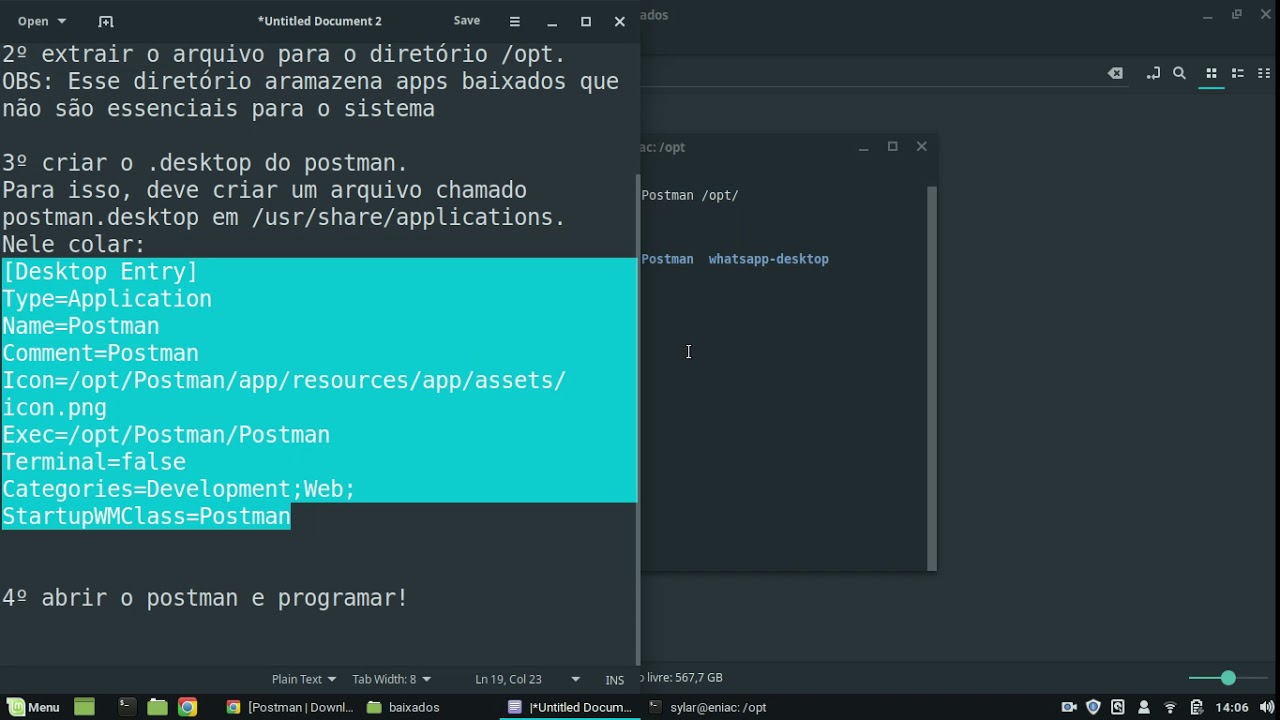Open the shield tray icon
The height and width of the screenshot is (720, 1280).
pyautogui.click(x=1093, y=707)
